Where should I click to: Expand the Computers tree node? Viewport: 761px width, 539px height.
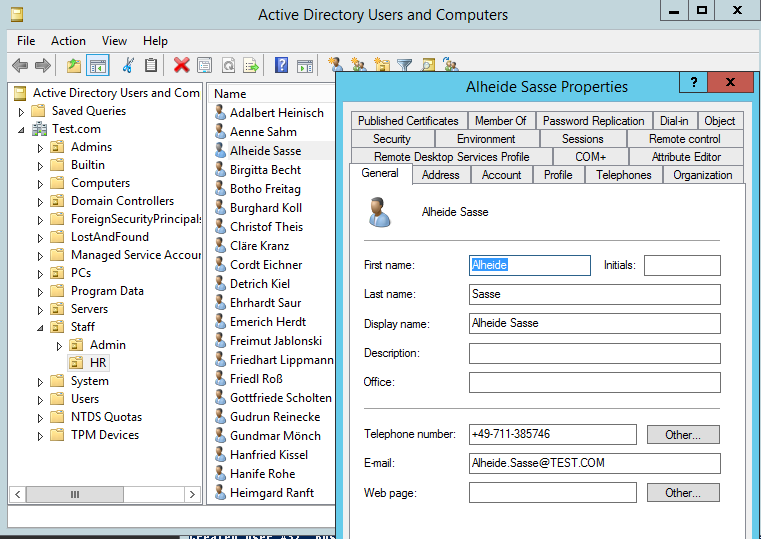pyautogui.click(x=40, y=184)
